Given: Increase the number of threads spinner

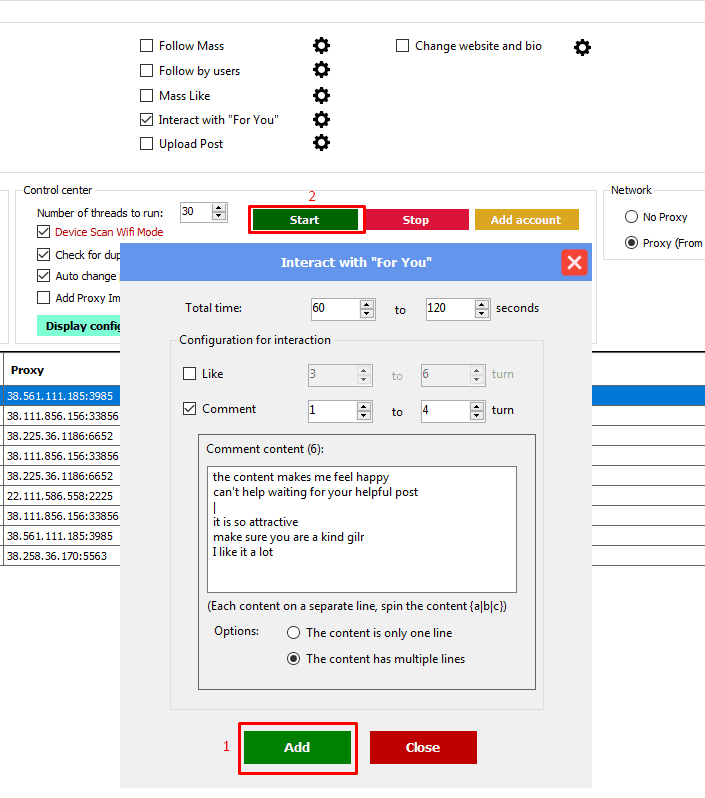Looking at the screenshot, I should [x=219, y=208].
